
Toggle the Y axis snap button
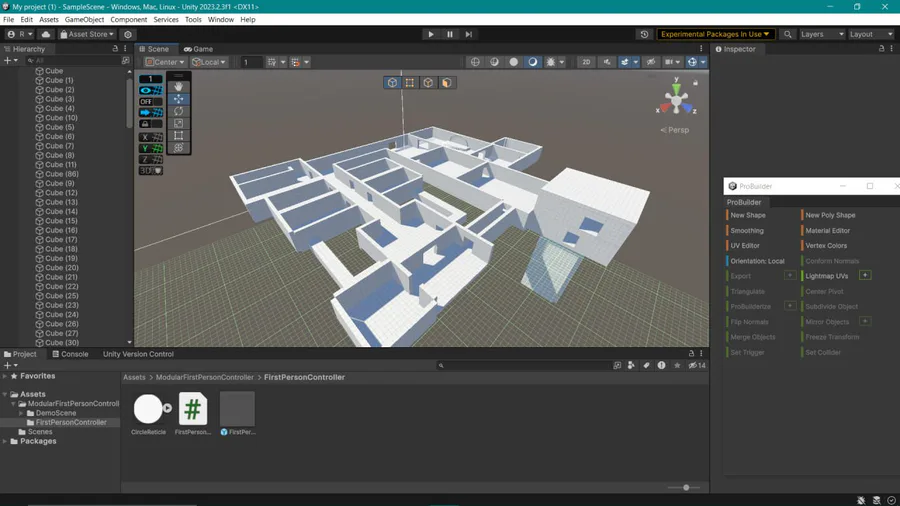point(150,149)
